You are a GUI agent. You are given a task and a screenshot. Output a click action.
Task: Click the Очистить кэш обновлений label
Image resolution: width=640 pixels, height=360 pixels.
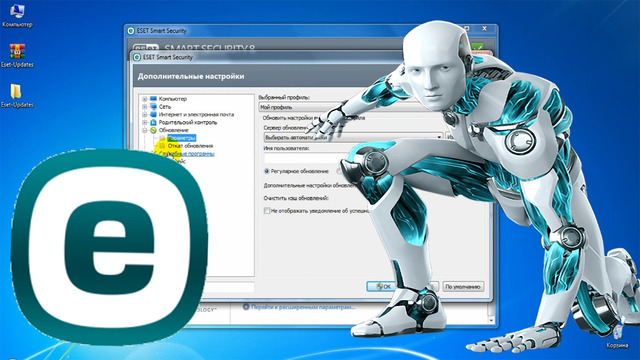point(296,198)
